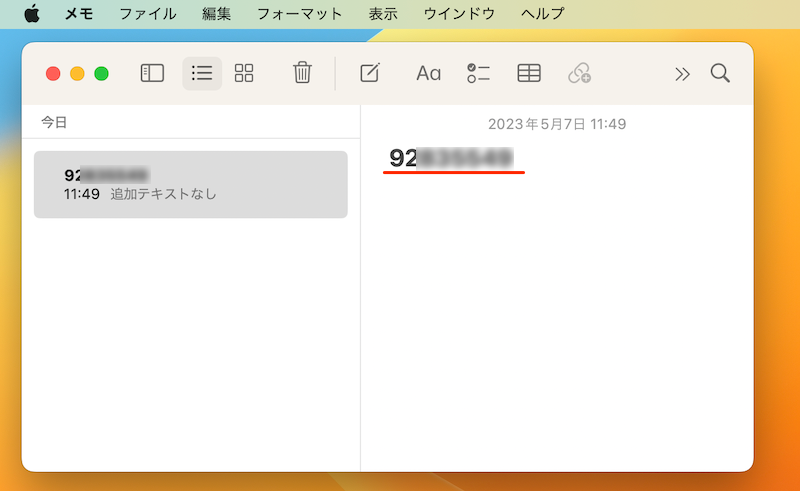800x491 pixels.
Task: Add a table to the note
Action: (x=529, y=73)
